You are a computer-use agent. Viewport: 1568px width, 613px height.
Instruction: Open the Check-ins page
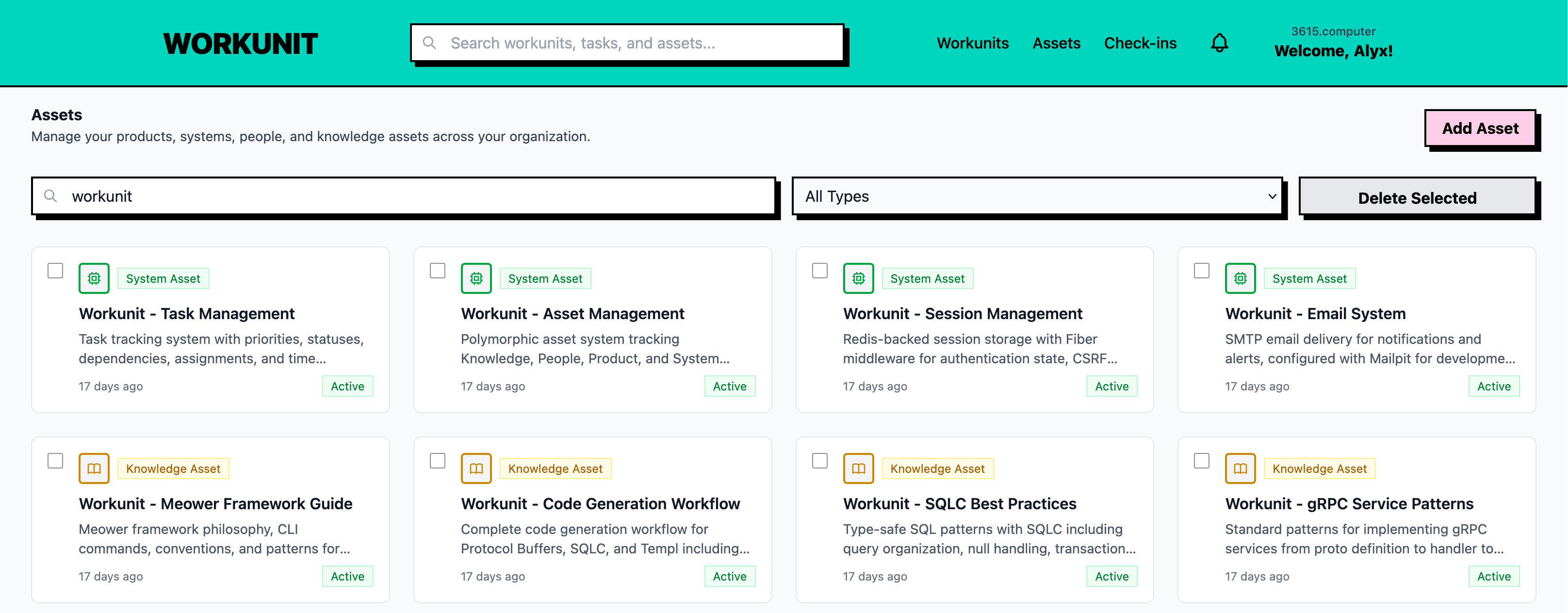(x=1141, y=43)
